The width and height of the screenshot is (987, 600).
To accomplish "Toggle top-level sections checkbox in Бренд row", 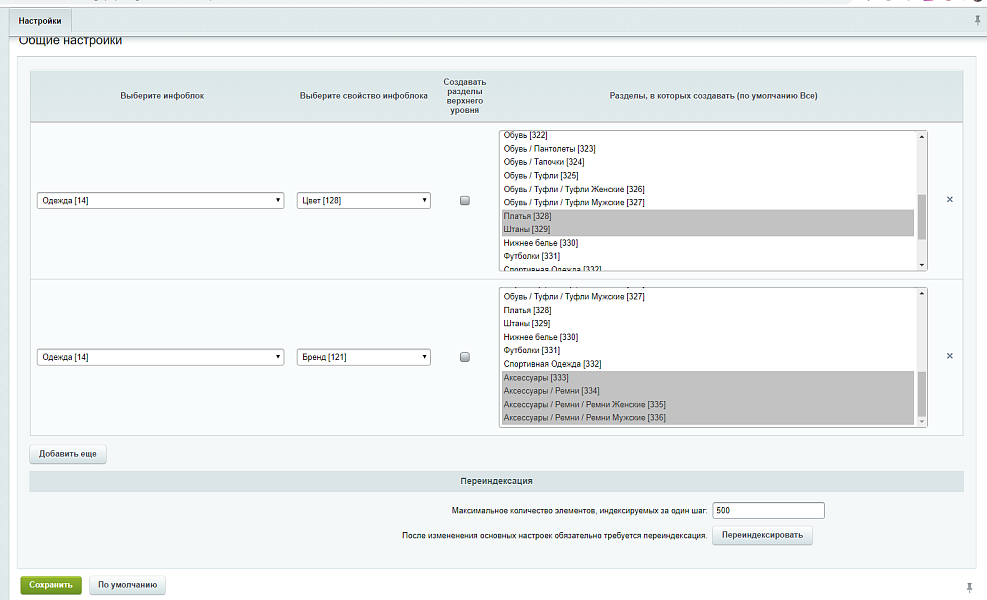I will (464, 357).
